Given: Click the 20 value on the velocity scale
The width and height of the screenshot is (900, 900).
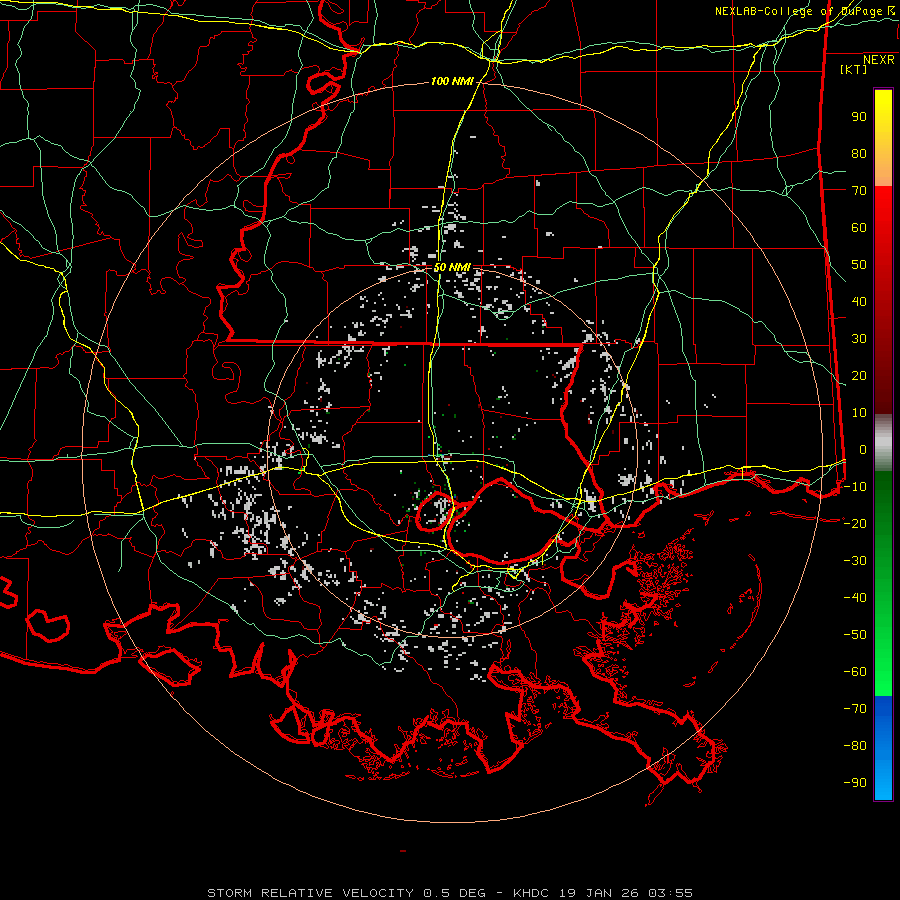Looking at the screenshot, I should (x=859, y=375).
